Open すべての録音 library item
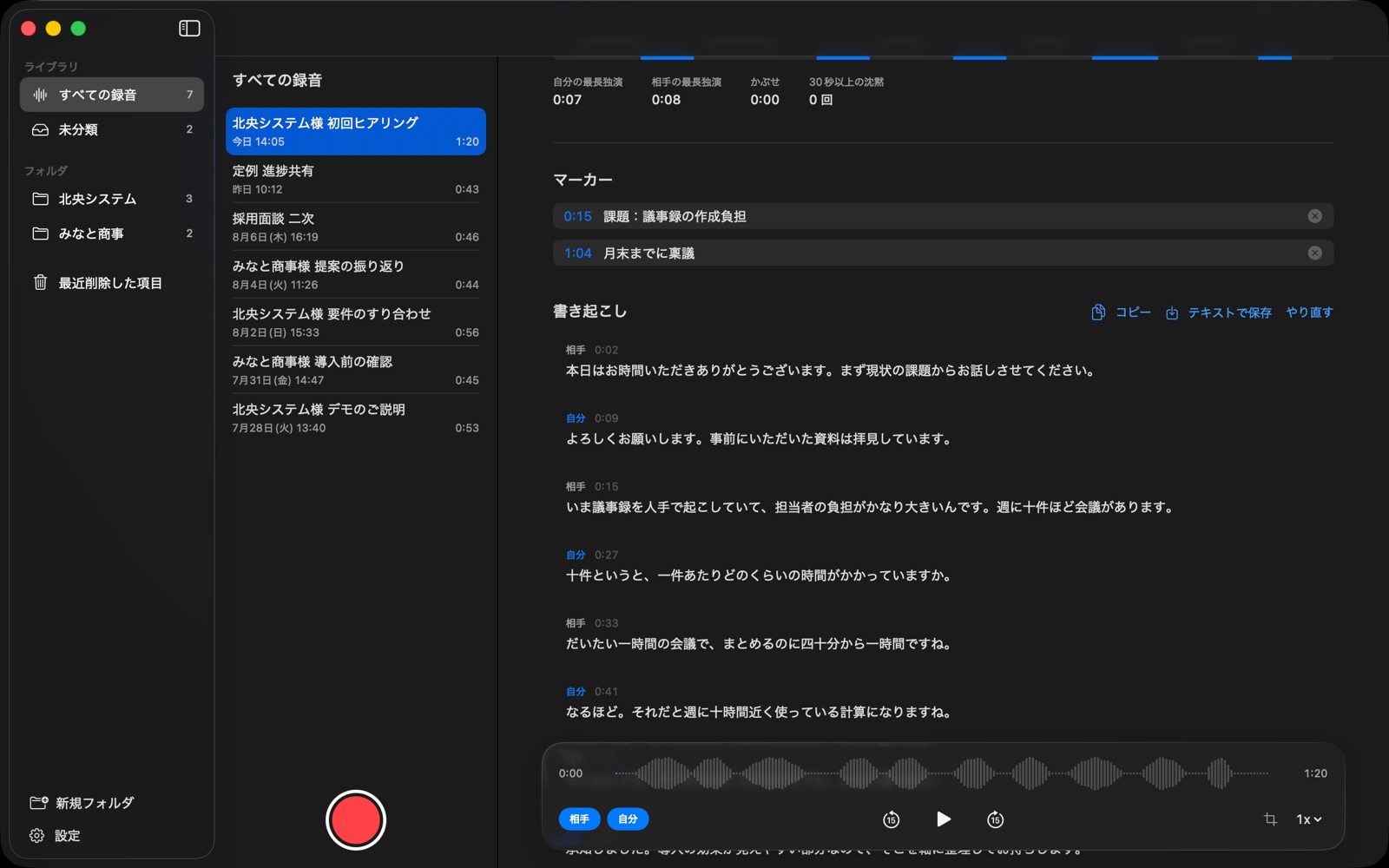Viewport: 1389px width, 868px height. [x=112, y=95]
